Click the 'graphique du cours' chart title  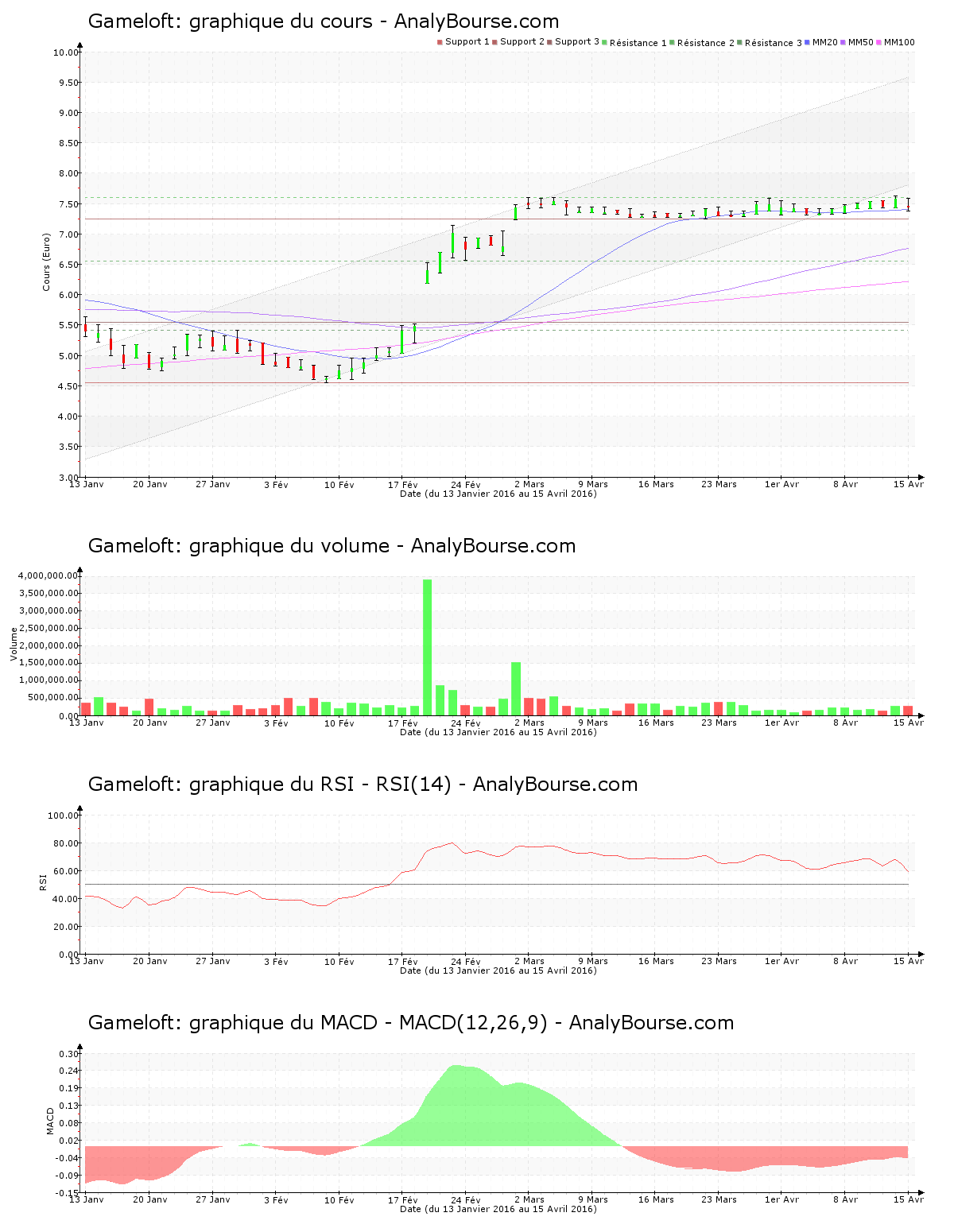click(323, 21)
